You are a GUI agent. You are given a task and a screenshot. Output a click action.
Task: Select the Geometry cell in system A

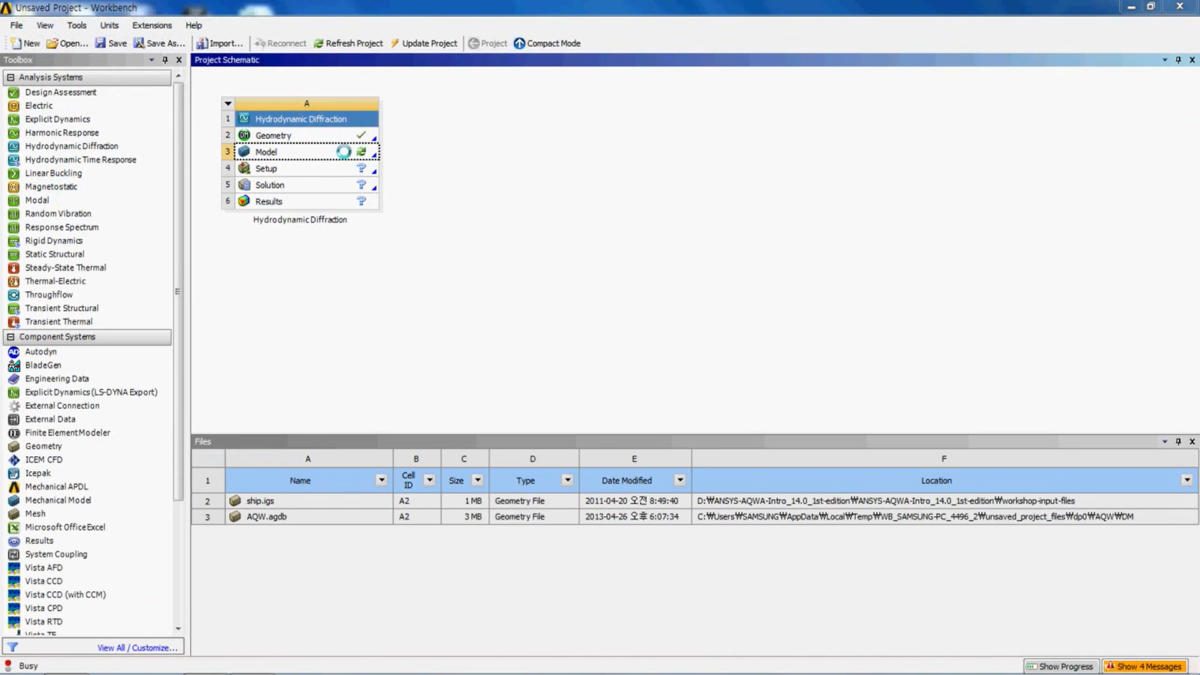307,135
